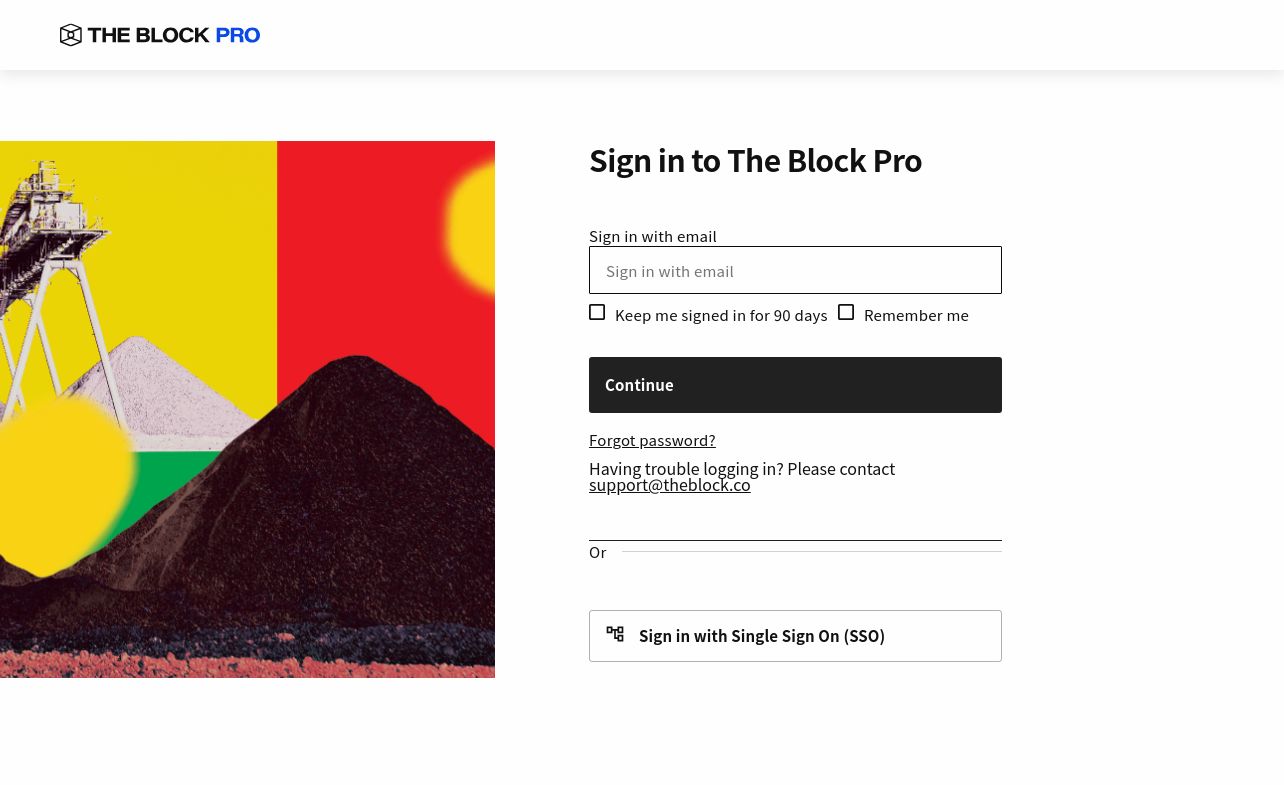Click the "Or" divider text
1284x785 pixels.
(x=598, y=552)
